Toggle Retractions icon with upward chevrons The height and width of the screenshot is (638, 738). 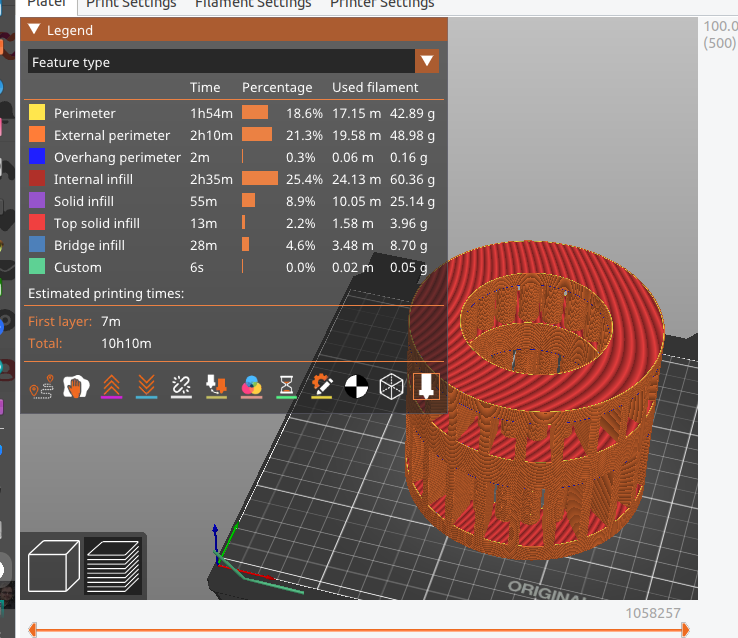click(112, 387)
